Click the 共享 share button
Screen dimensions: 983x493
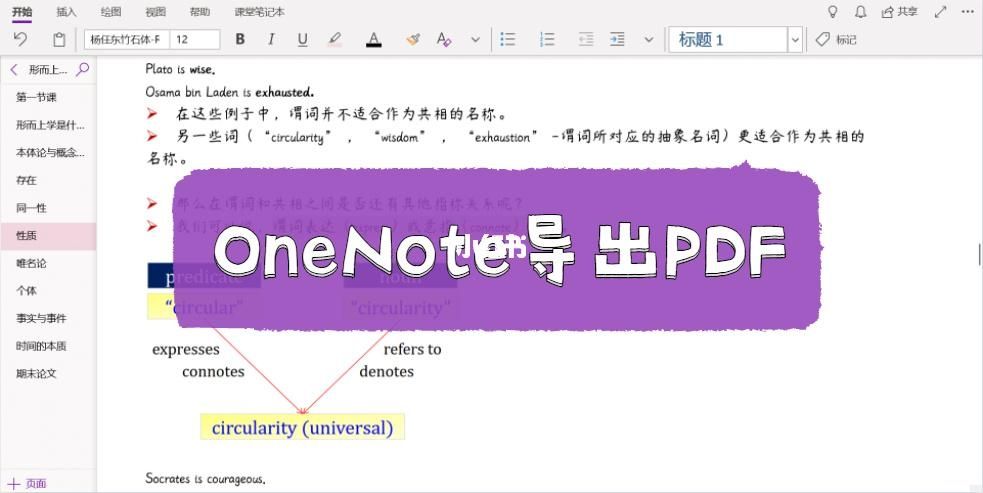[x=900, y=12]
